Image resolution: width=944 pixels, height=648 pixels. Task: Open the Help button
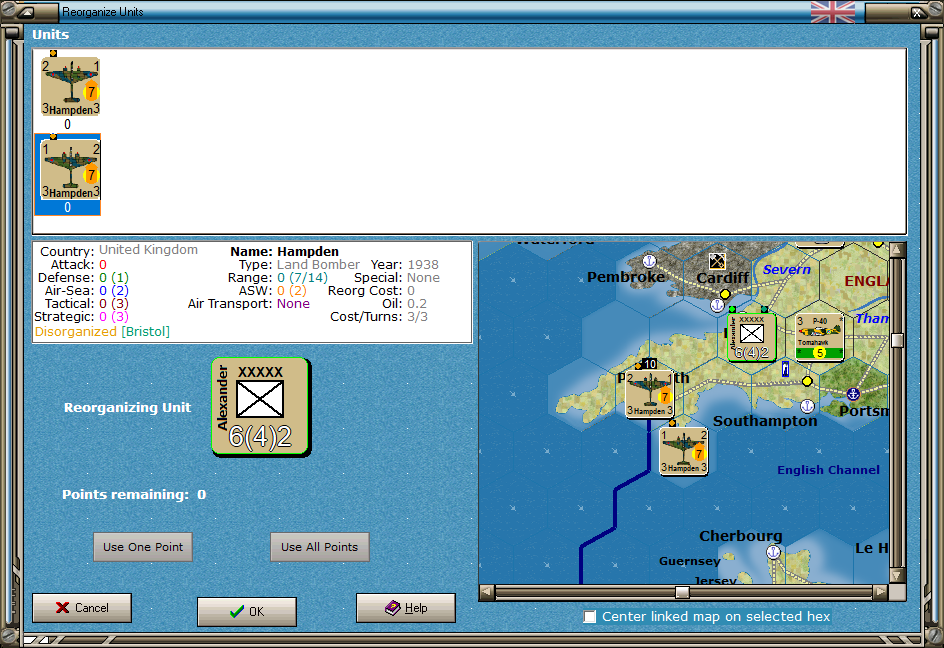(x=406, y=608)
